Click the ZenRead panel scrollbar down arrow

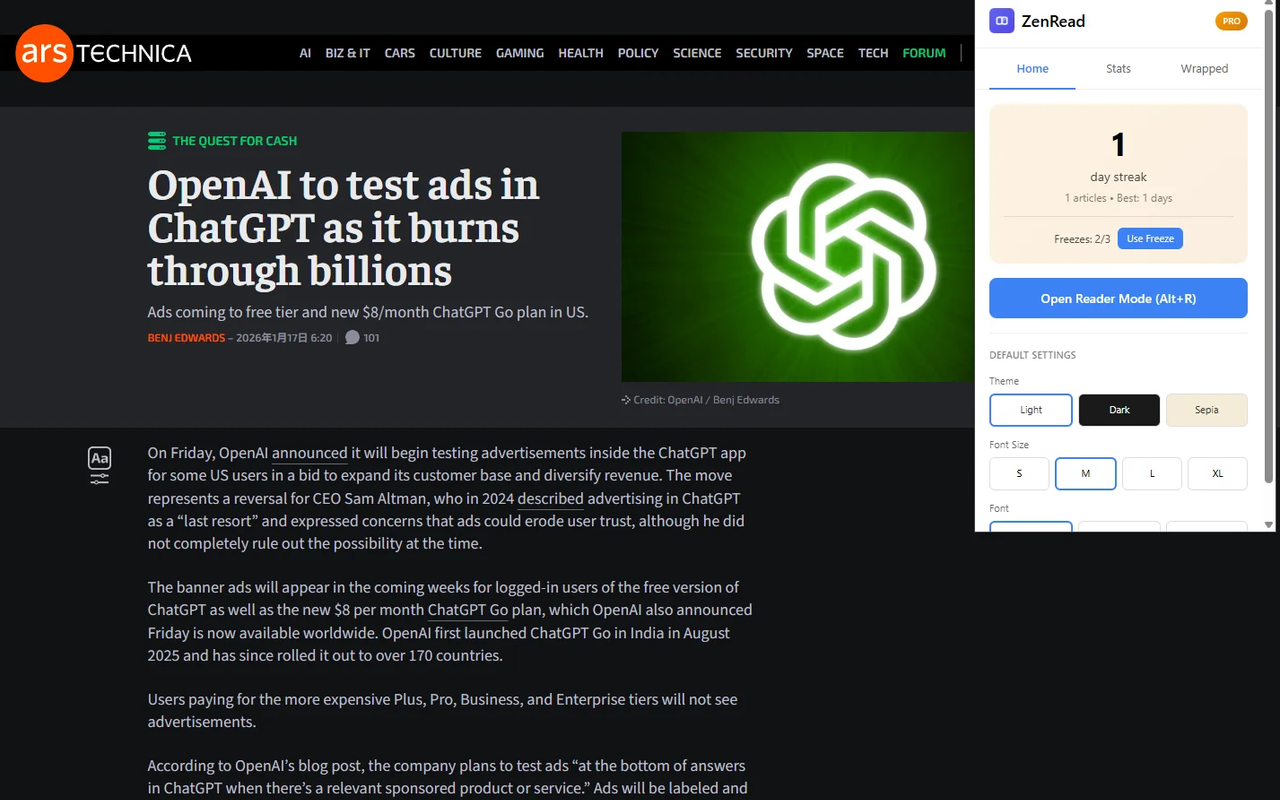tap(1269, 524)
